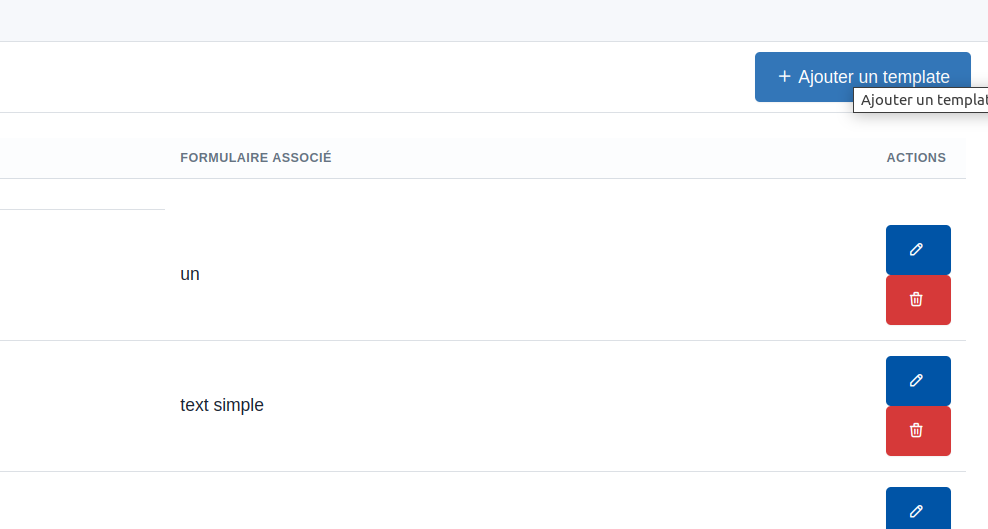Select the "un" form cell text

[190, 274]
